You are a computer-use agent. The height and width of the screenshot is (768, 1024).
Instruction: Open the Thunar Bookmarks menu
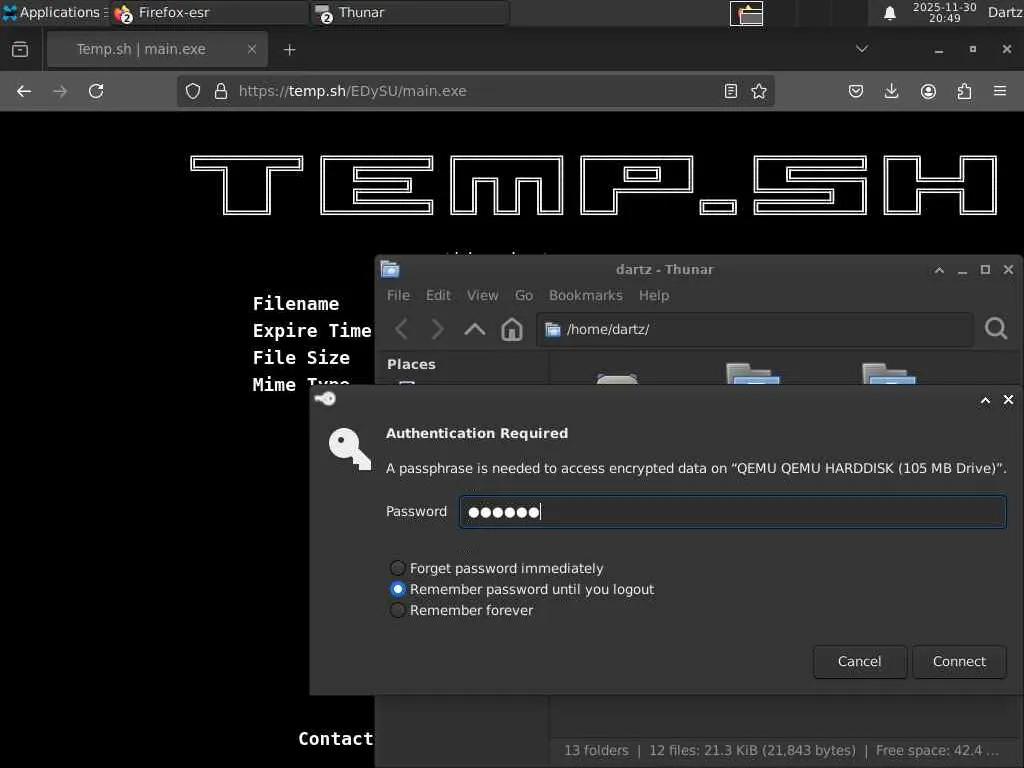[x=586, y=295]
